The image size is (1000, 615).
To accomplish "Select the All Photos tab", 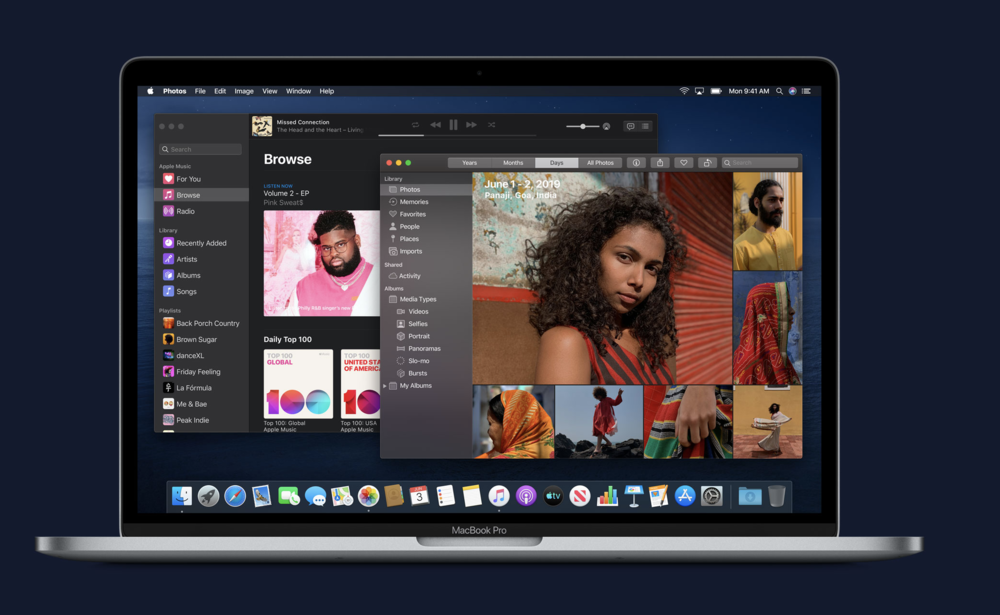I will tap(600, 163).
